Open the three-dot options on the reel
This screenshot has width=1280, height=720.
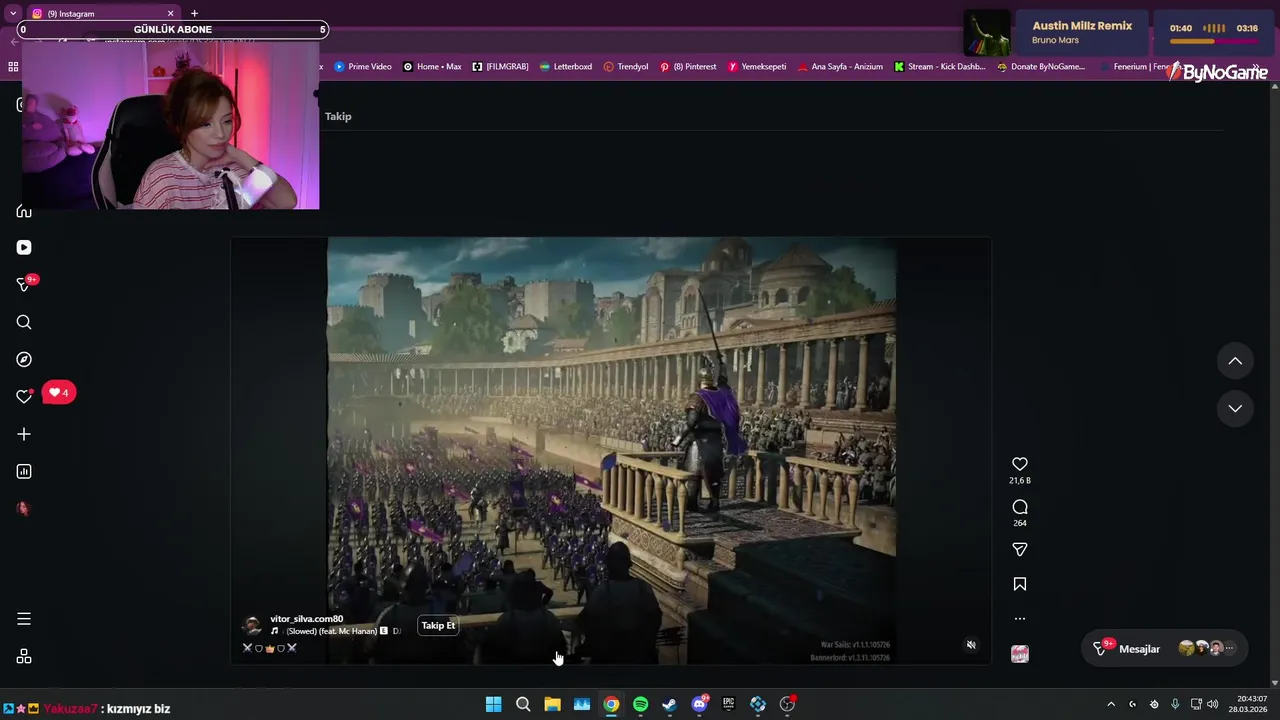tap(1020, 618)
